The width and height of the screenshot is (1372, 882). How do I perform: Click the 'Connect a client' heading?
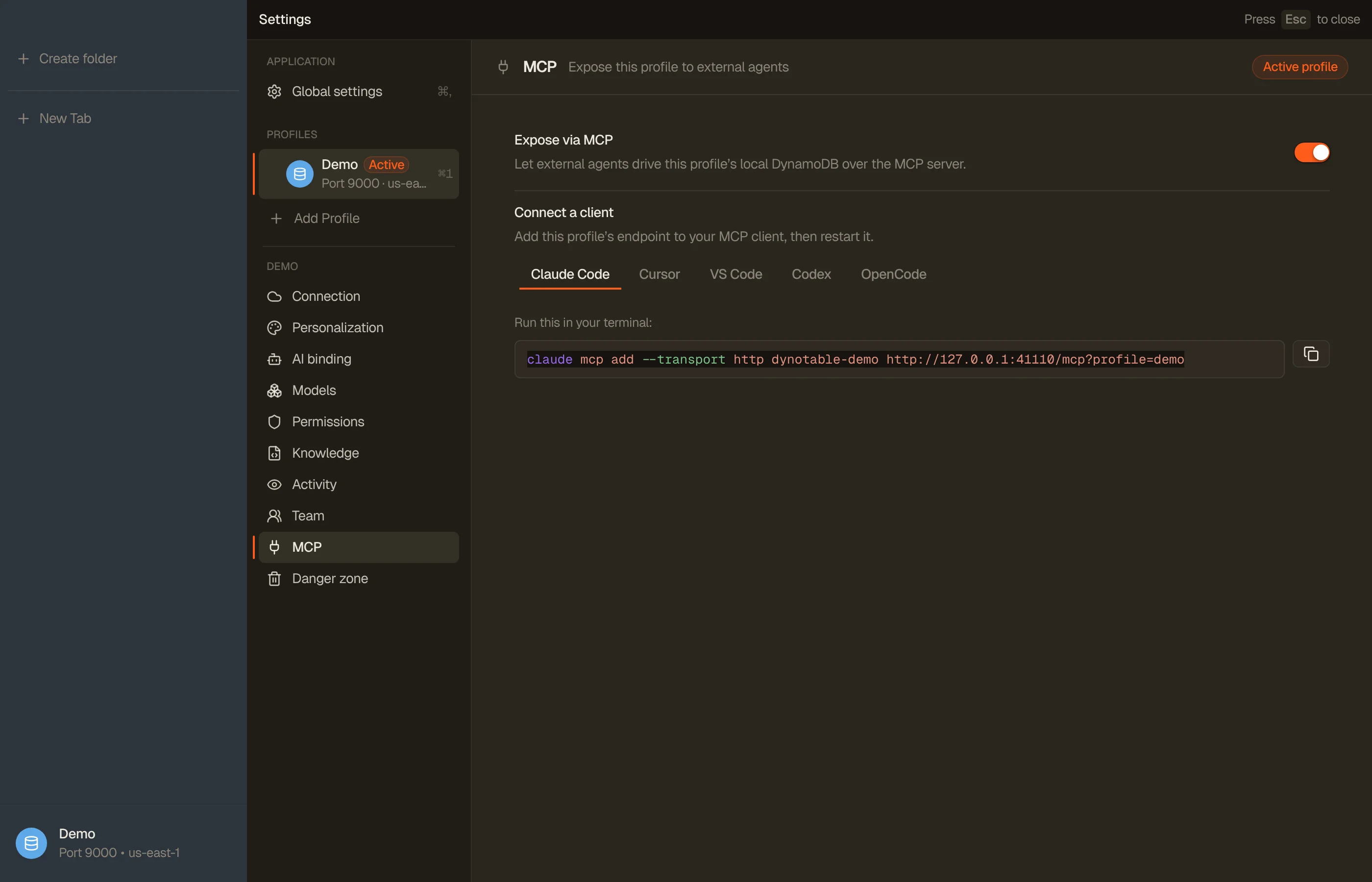563,213
